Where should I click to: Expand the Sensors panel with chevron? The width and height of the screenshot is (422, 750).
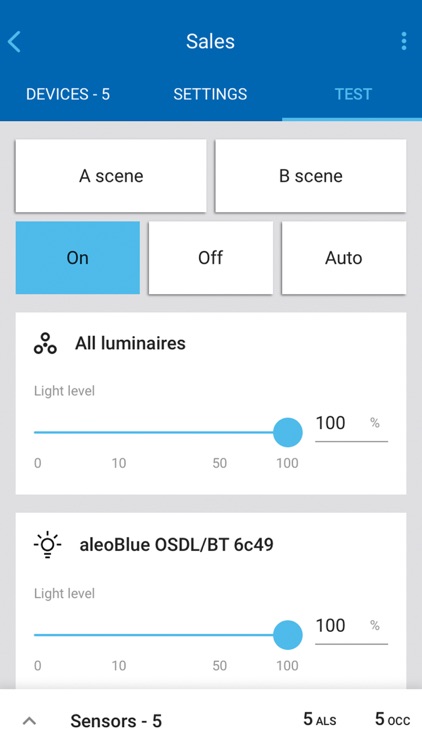tap(30, 720)
